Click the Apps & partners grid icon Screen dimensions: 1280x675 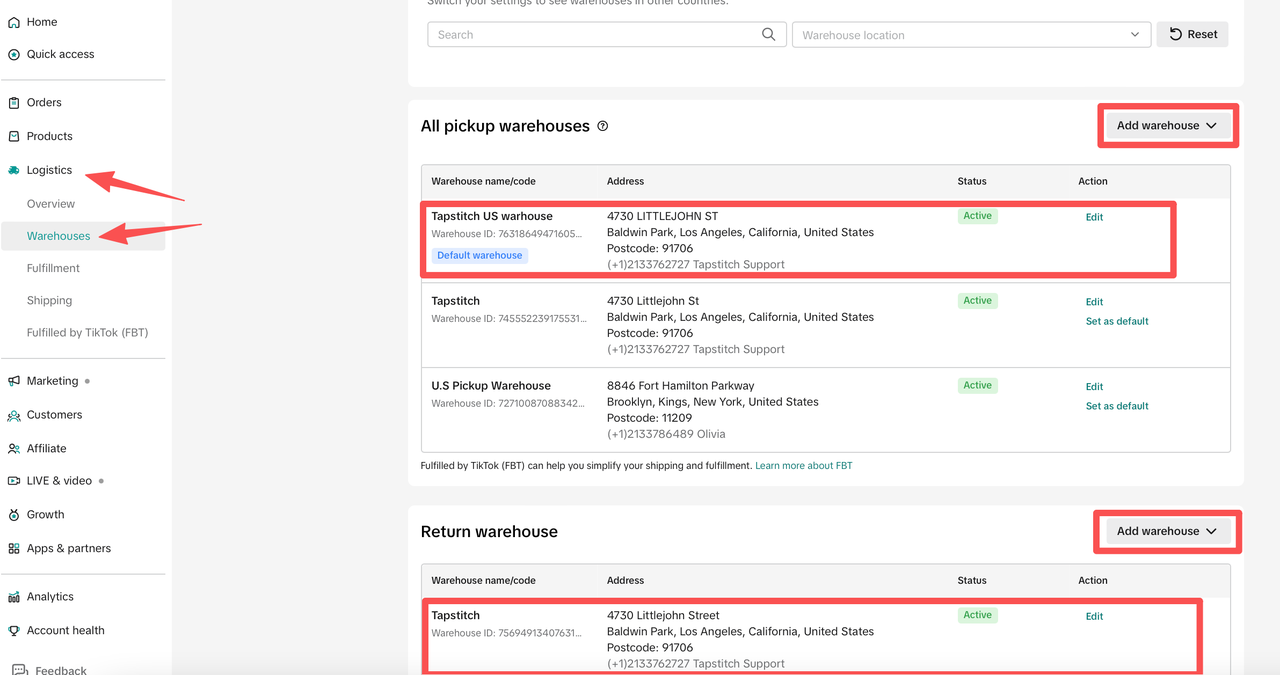point(14,548)
